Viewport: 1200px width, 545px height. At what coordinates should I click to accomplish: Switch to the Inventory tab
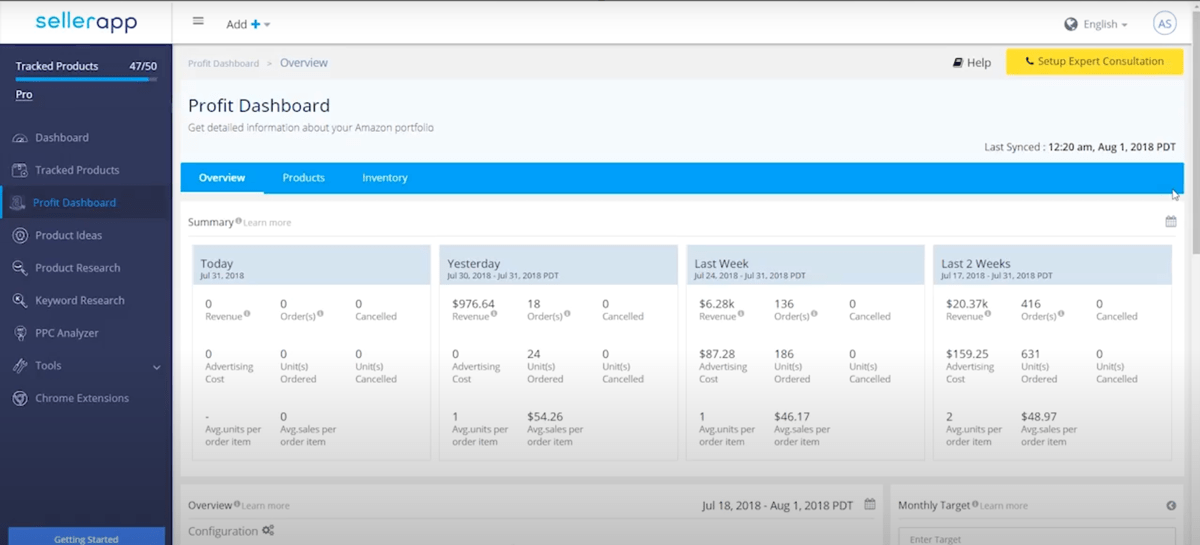tap(385, 178)
